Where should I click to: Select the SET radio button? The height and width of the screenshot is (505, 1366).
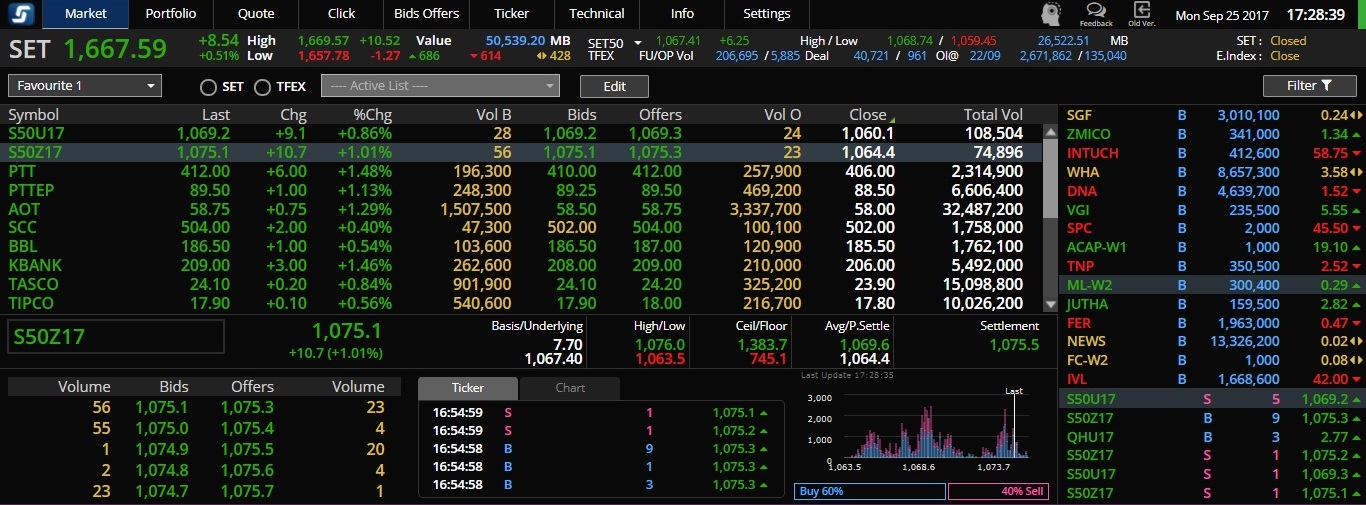pos(208,87)
